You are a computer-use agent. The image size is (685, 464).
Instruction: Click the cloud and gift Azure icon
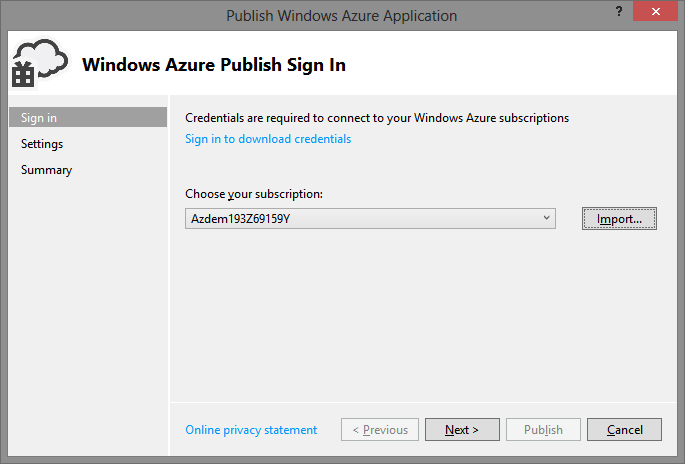click(x=39, y=64)
